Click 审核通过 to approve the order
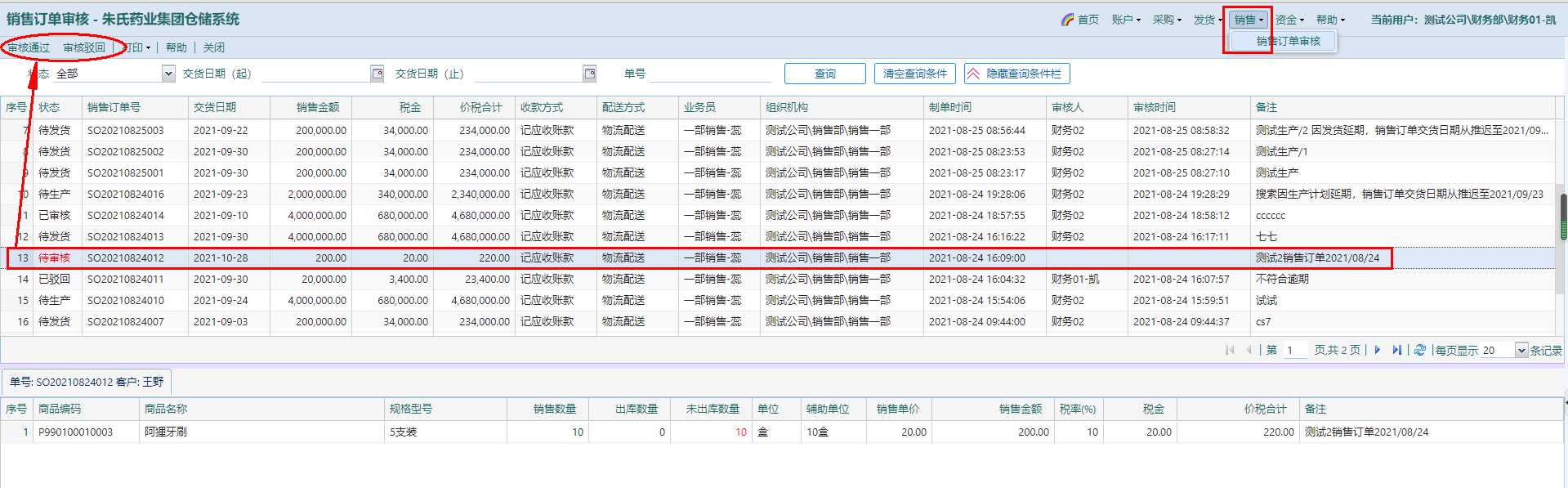This screenshot has height=488, width=1568. tap(29, 47)
